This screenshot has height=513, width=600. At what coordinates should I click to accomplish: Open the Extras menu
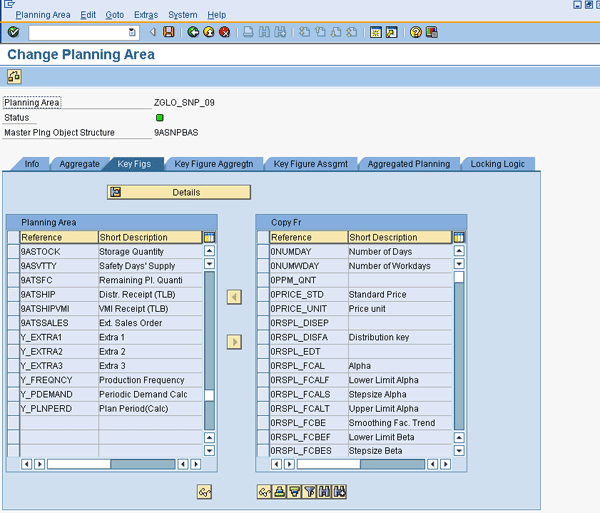145,15
